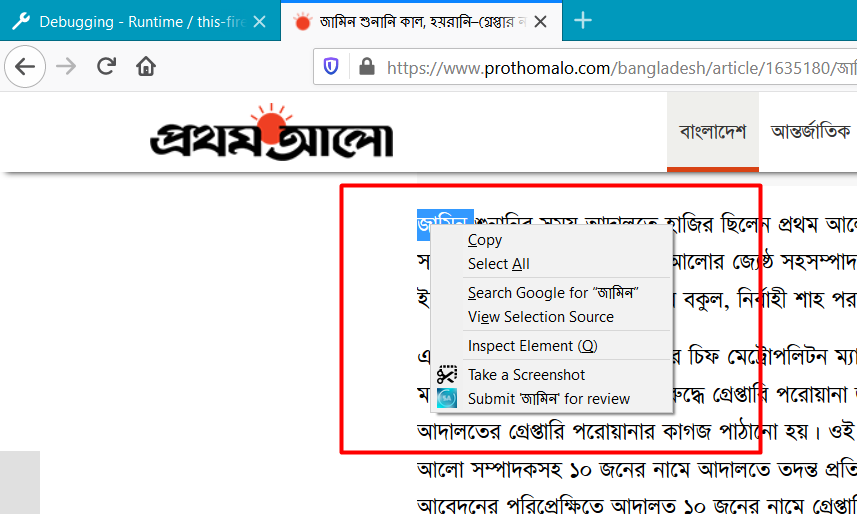Close the Prothom Alo article tab
This screenshot has height=514, width=857.
540,21
